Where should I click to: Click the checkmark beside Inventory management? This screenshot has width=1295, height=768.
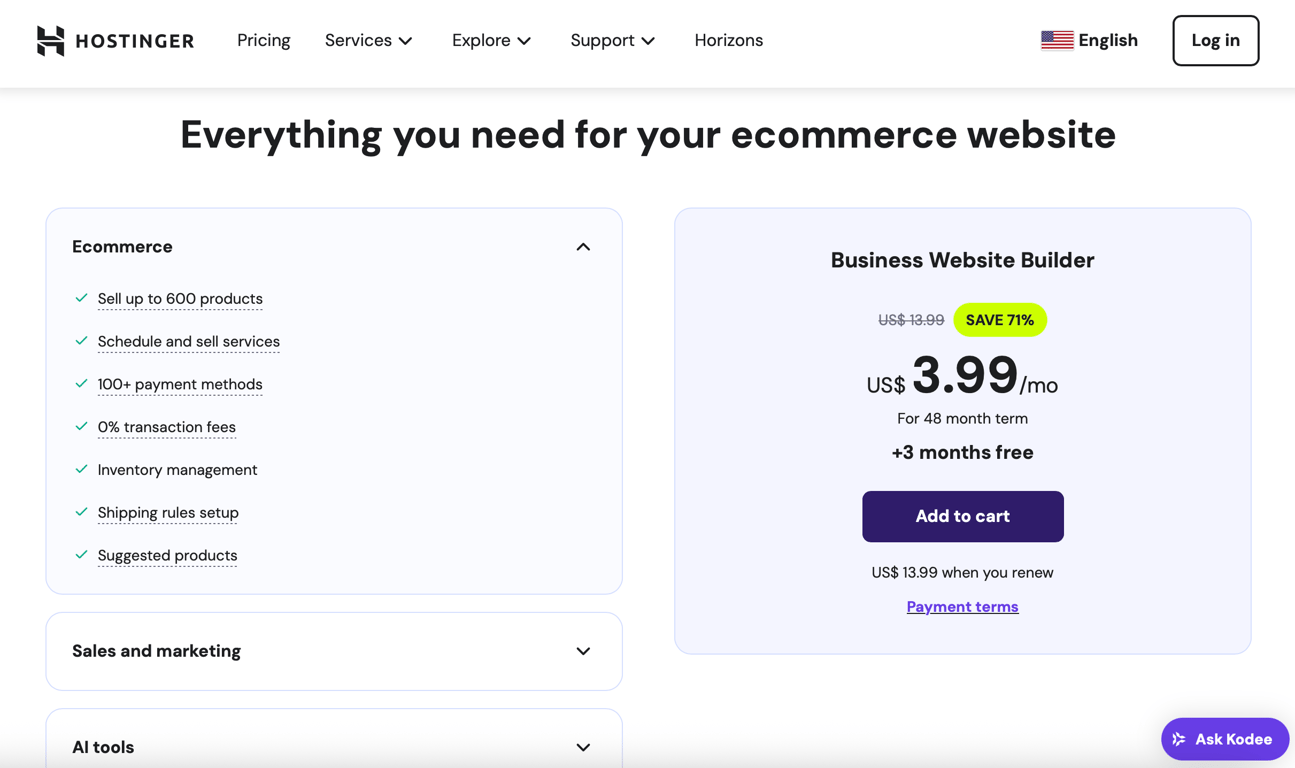click(x=81, y=469)
